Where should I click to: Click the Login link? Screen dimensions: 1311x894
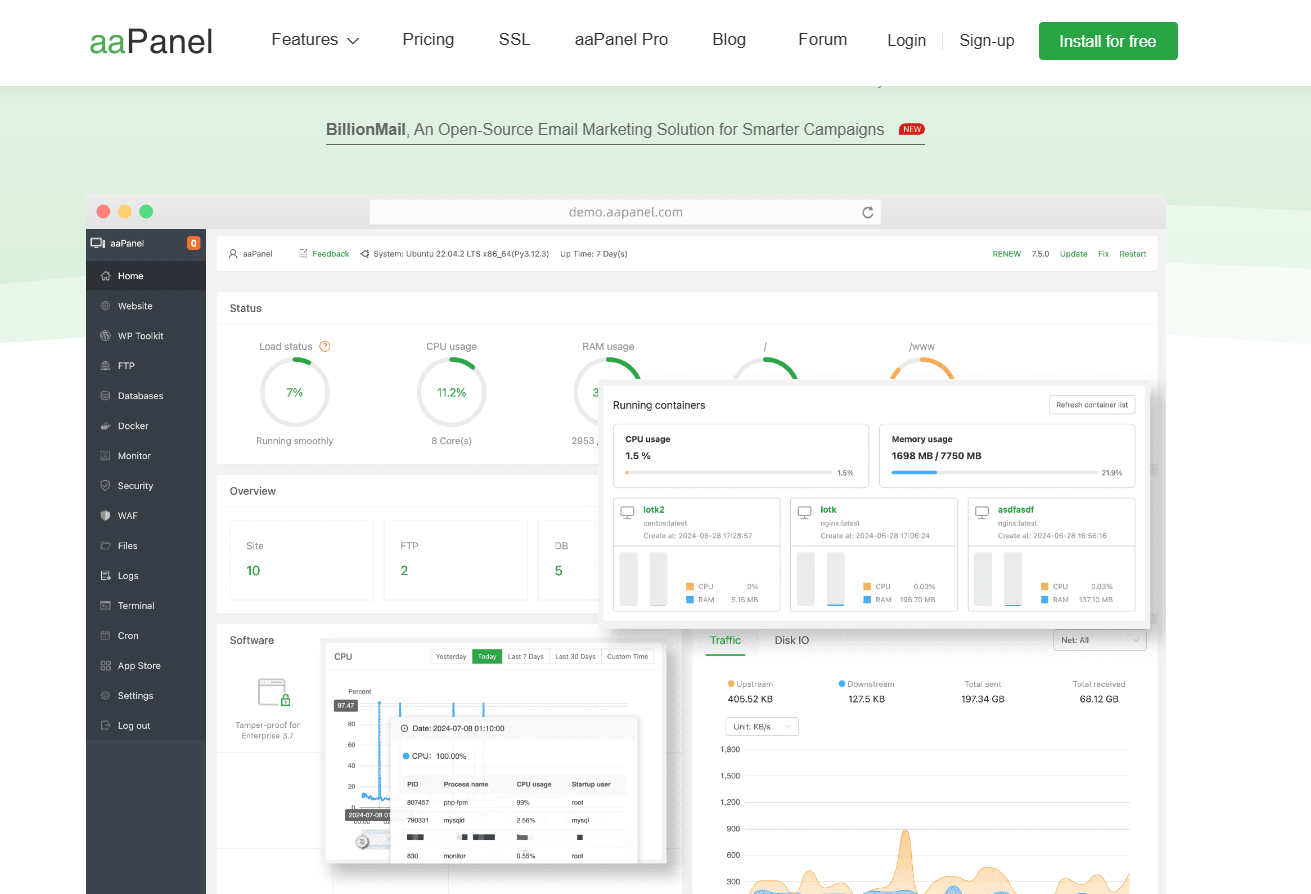(x=906, y=41)
